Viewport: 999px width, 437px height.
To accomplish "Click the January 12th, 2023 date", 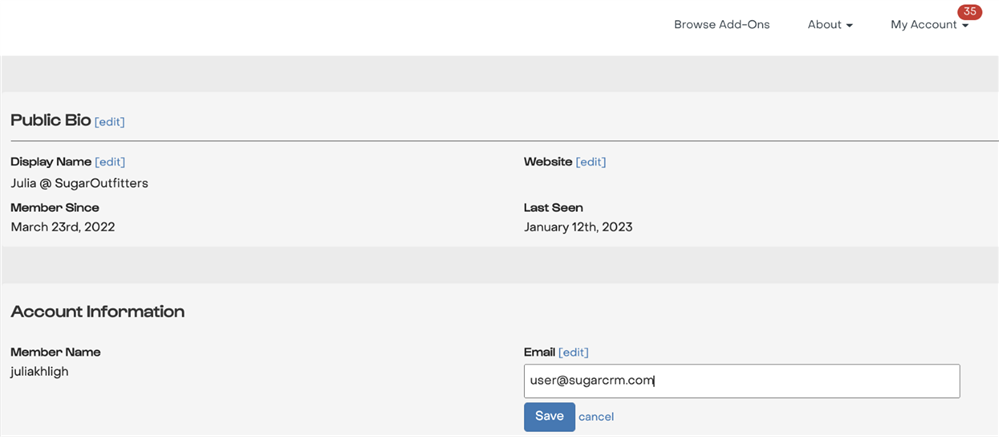I will 578,227.
